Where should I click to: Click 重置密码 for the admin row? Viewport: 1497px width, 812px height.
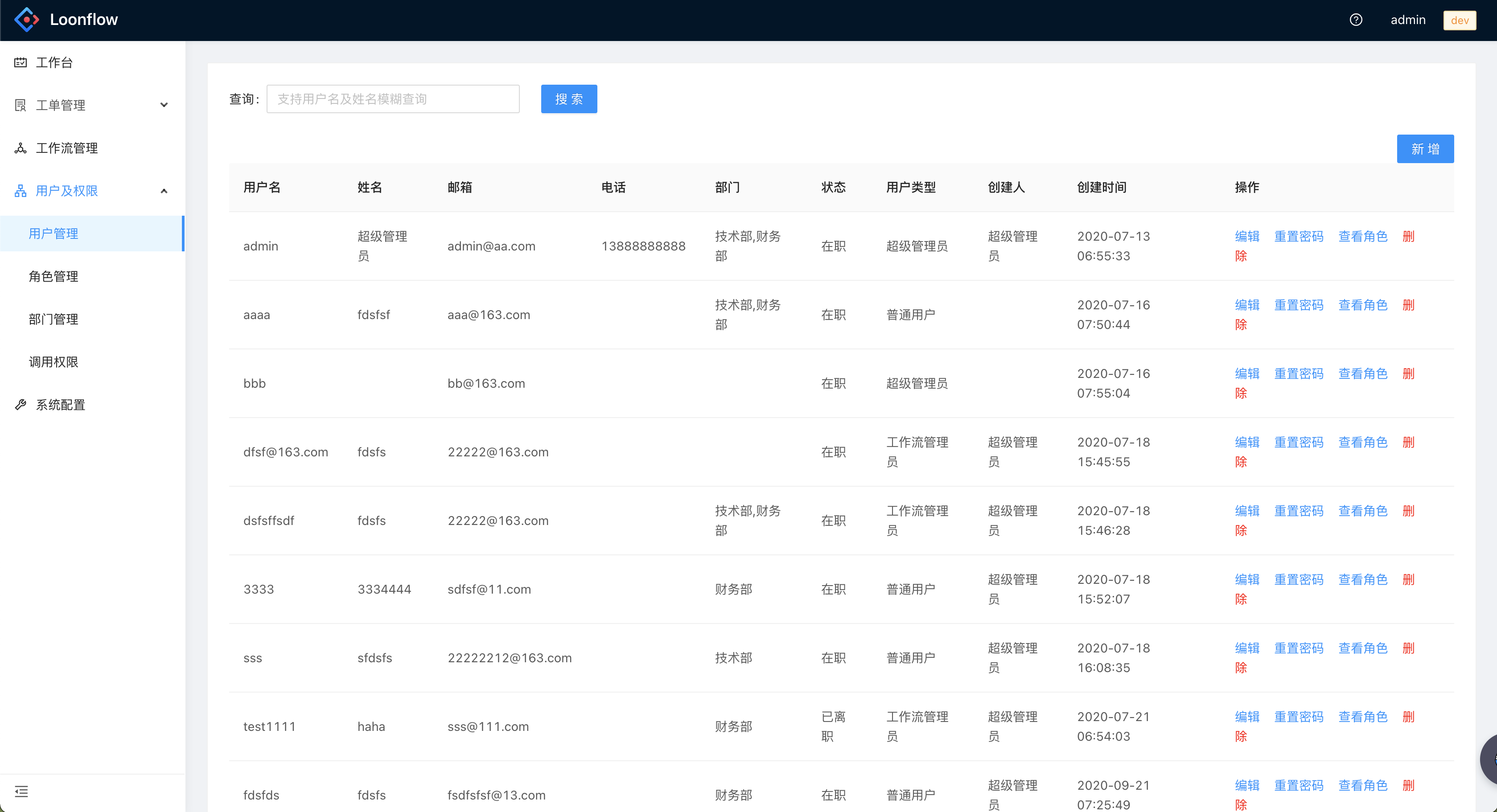(1299, 236)
